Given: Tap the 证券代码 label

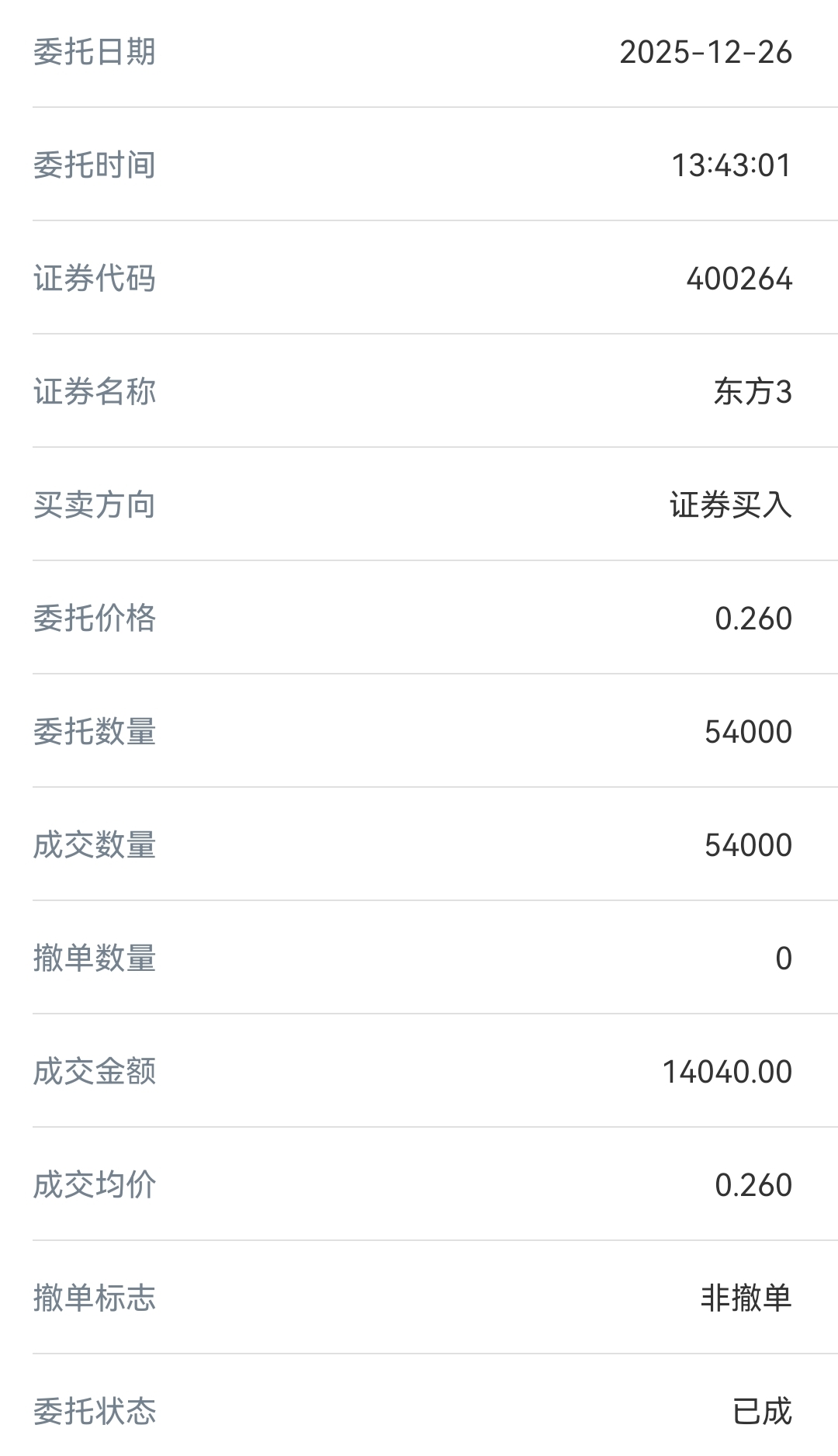Looking at the screenshot, I should 95,279.
